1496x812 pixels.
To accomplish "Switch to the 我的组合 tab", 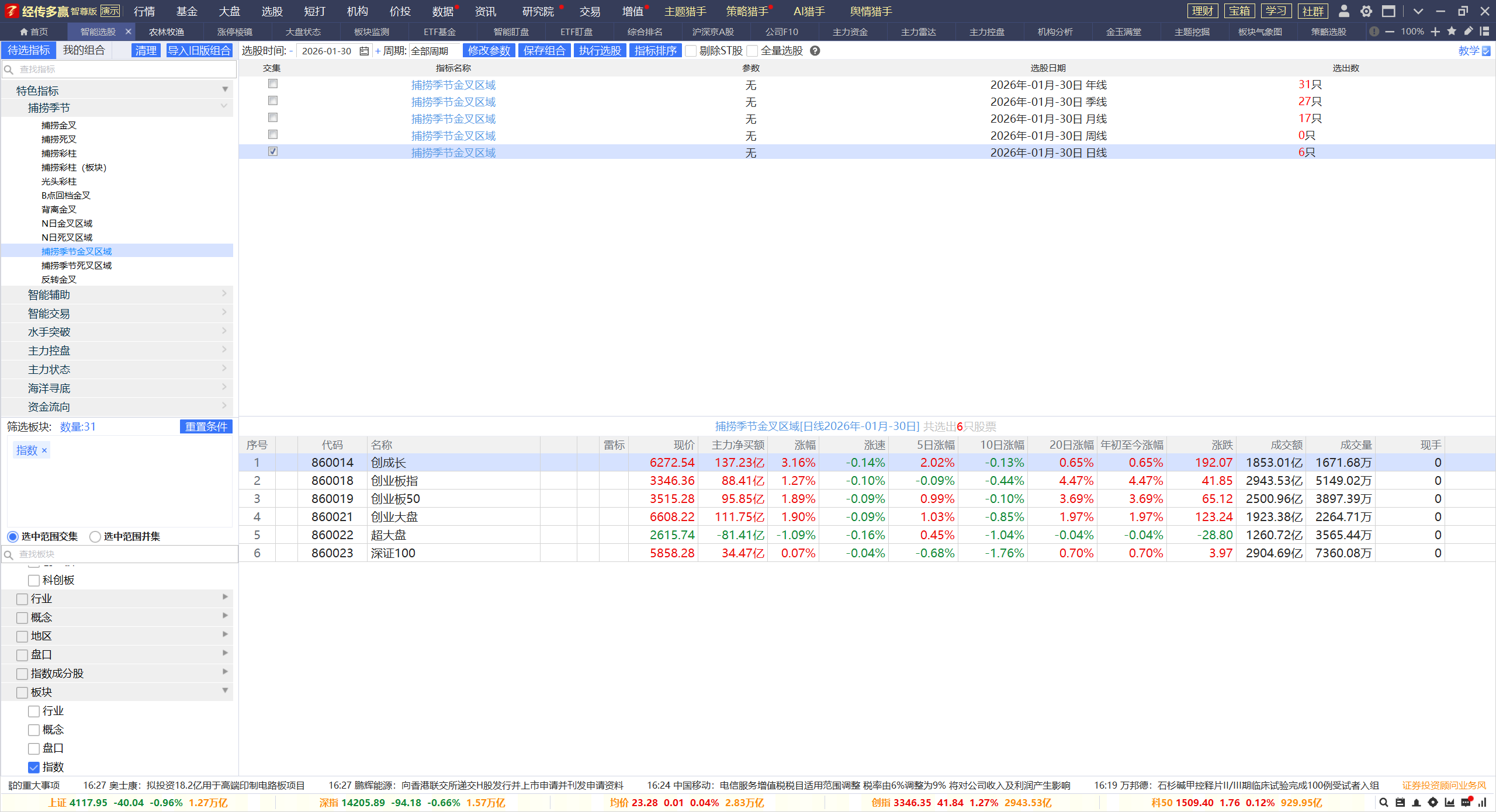I will [x=84, y=50].
